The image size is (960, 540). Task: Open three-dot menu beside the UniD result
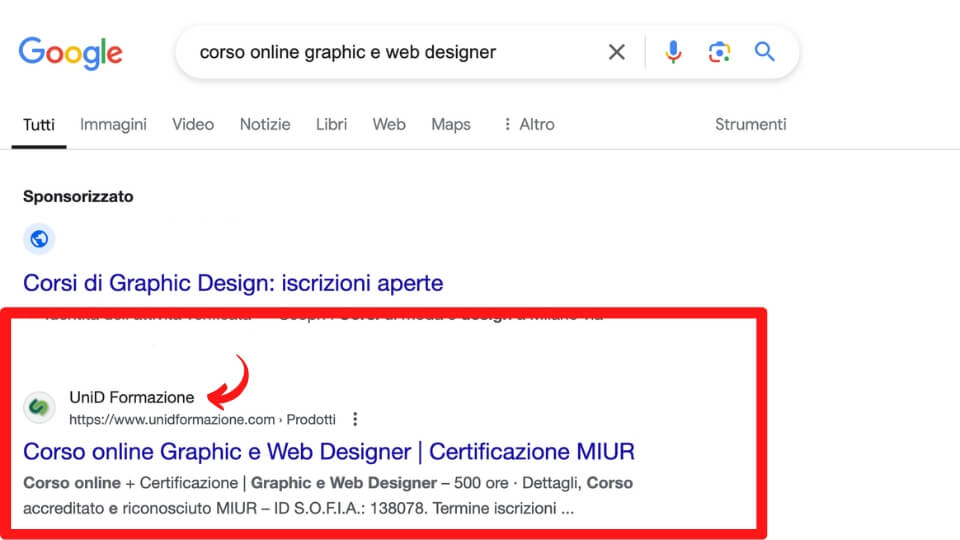pos(355,419)
